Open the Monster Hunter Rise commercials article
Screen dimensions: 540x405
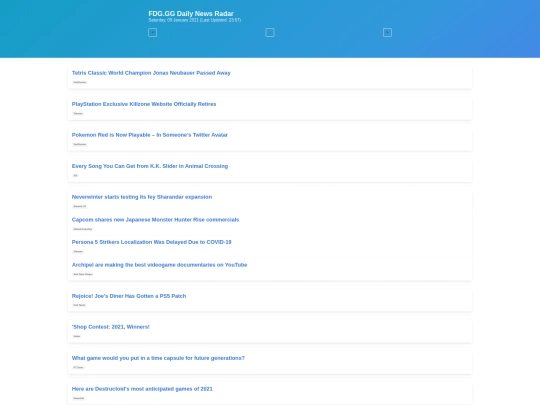click(x=155, y=220)
